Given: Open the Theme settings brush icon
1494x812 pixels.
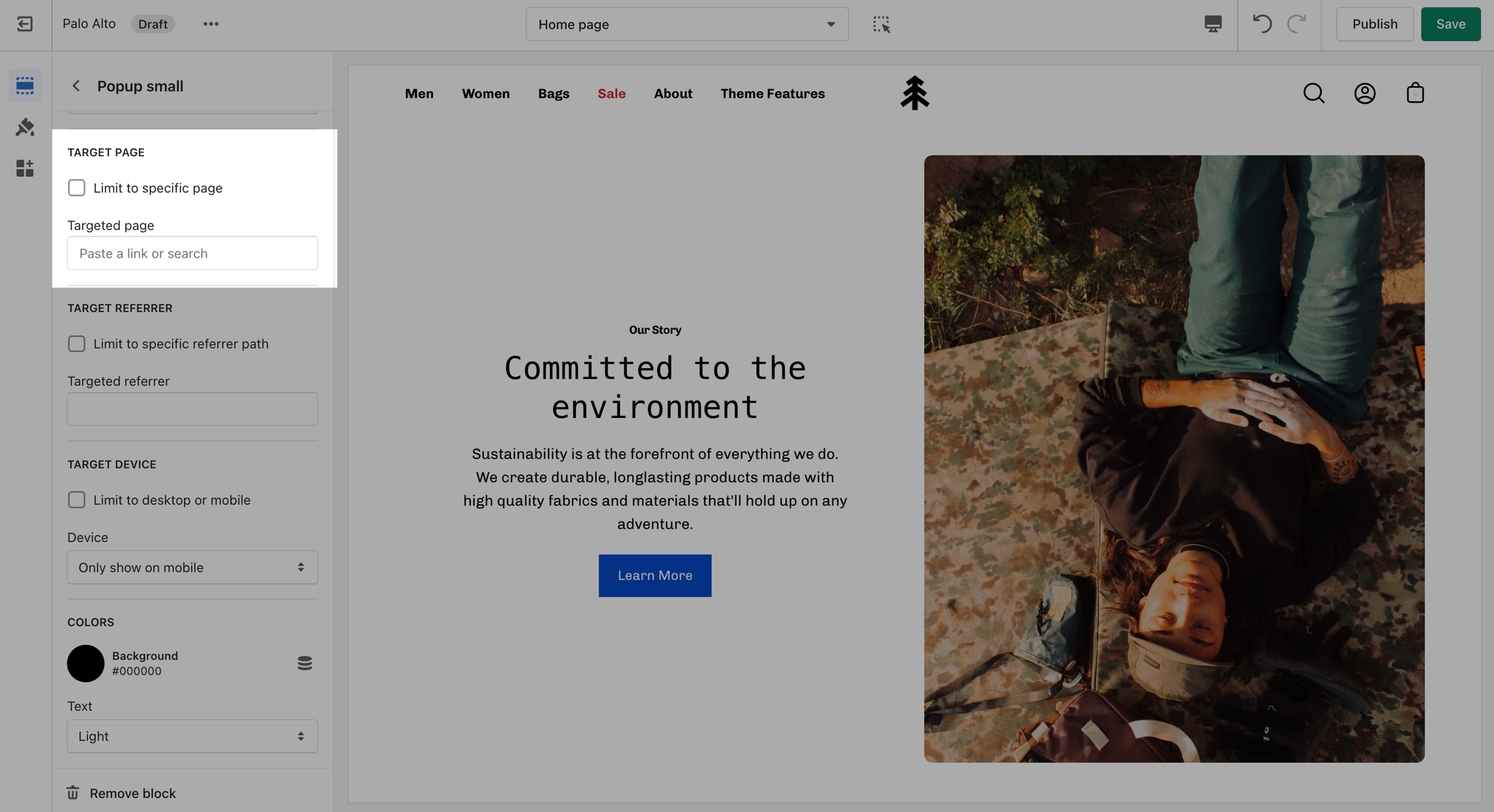Looking at the screenshot, I should coord(25,127).
